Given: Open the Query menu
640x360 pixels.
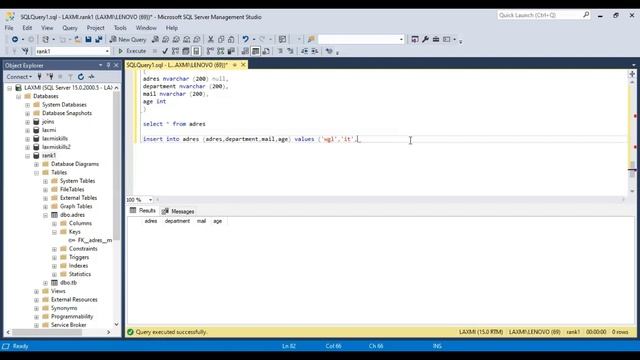Looking at the screenshot, I should point(70,28).
